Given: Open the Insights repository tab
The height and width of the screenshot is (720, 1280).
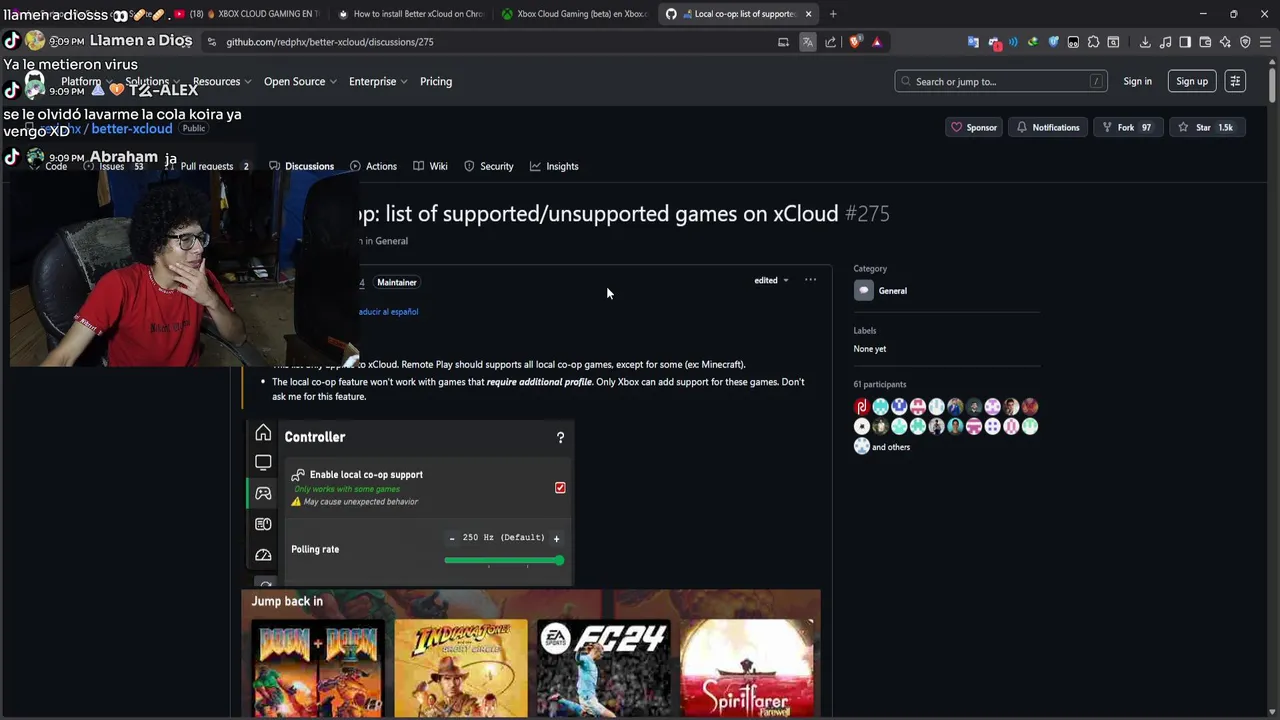Looking at the screenshot, I should coord(554,166).
